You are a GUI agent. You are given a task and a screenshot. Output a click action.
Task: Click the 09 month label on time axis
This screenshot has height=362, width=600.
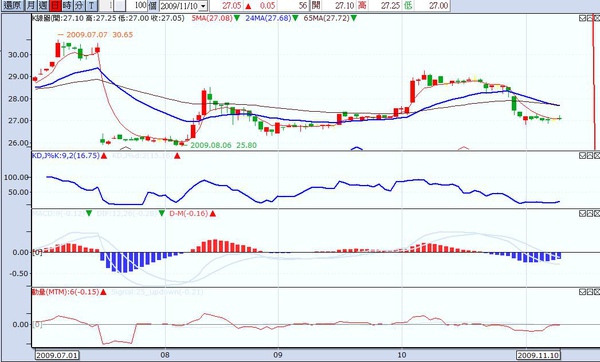tap(278, 355)
